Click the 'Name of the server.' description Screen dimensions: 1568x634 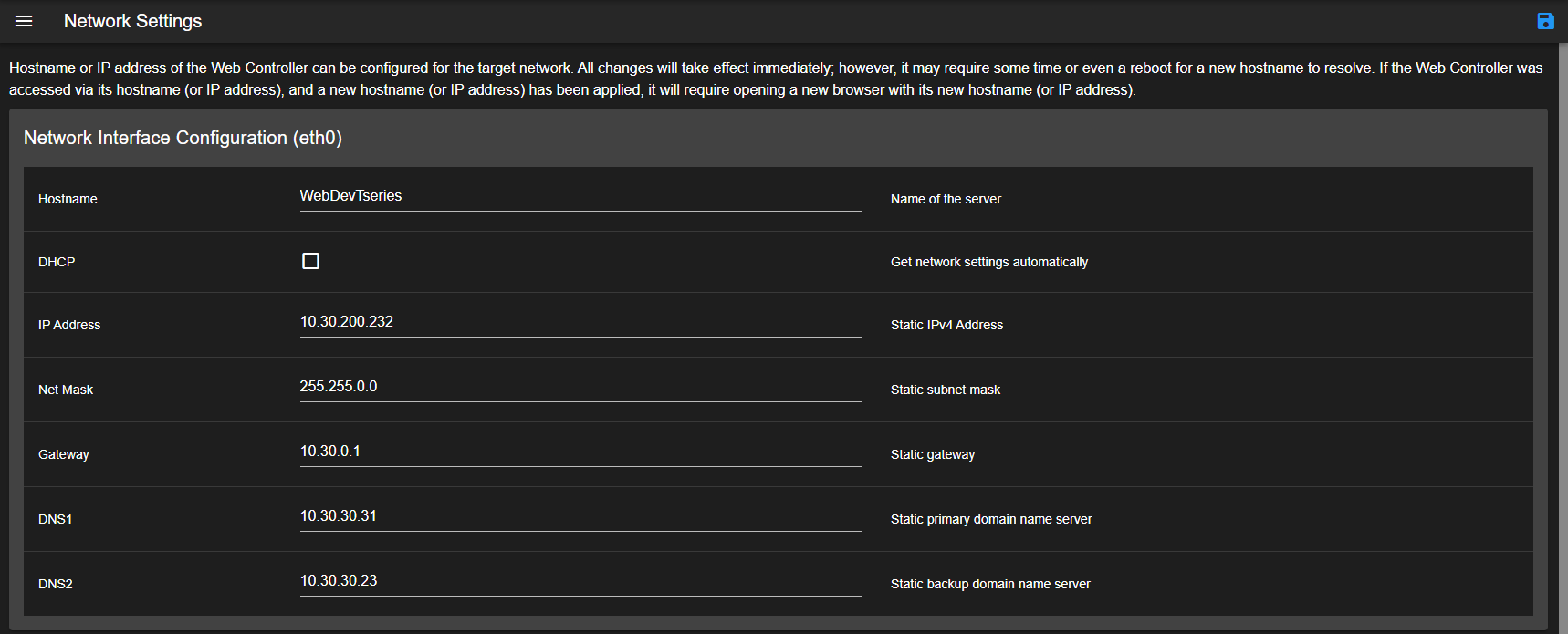pyautogui.click(x=946, y=199)
